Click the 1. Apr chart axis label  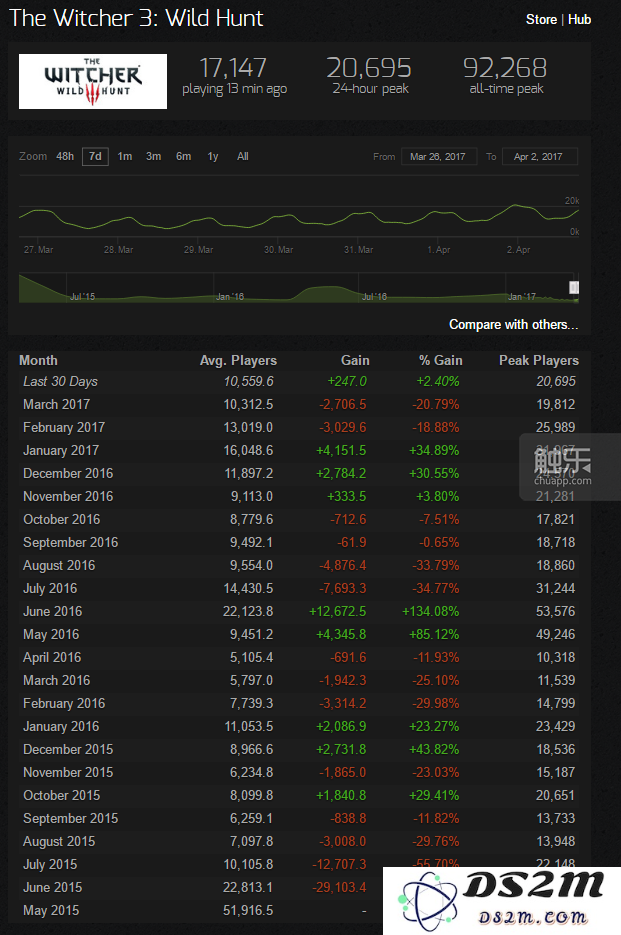coord(438,250)
